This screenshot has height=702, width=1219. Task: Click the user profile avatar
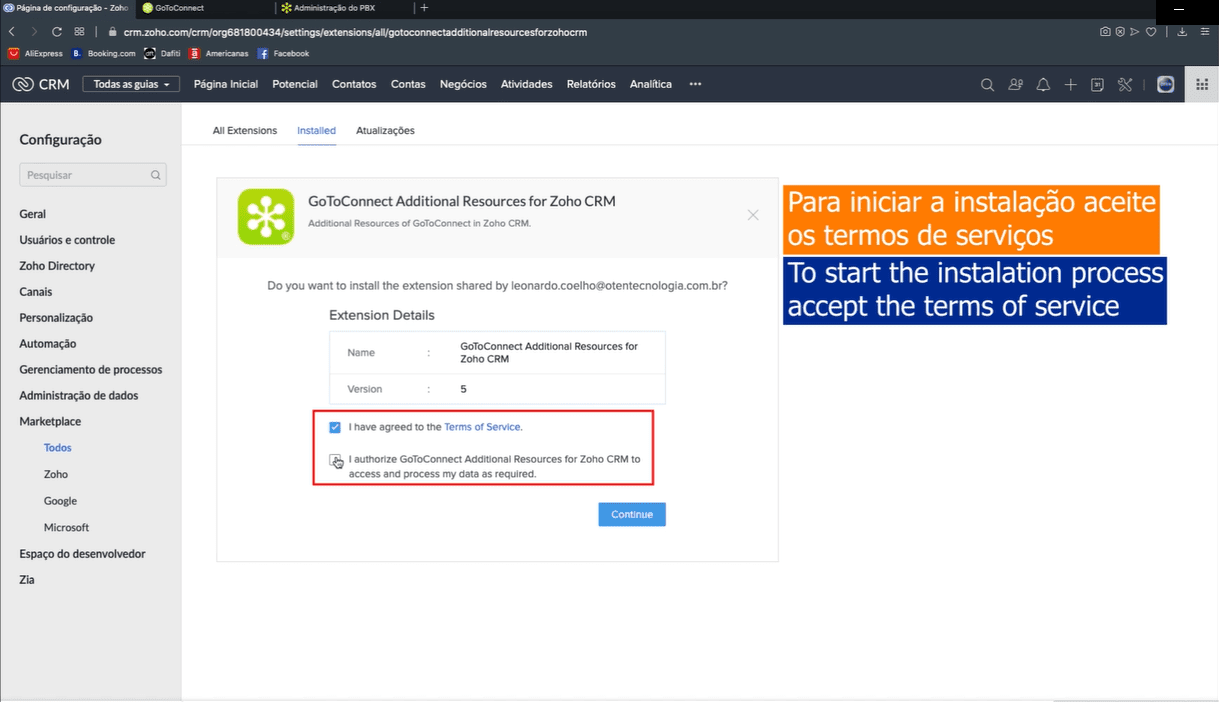click(1165, 85)
